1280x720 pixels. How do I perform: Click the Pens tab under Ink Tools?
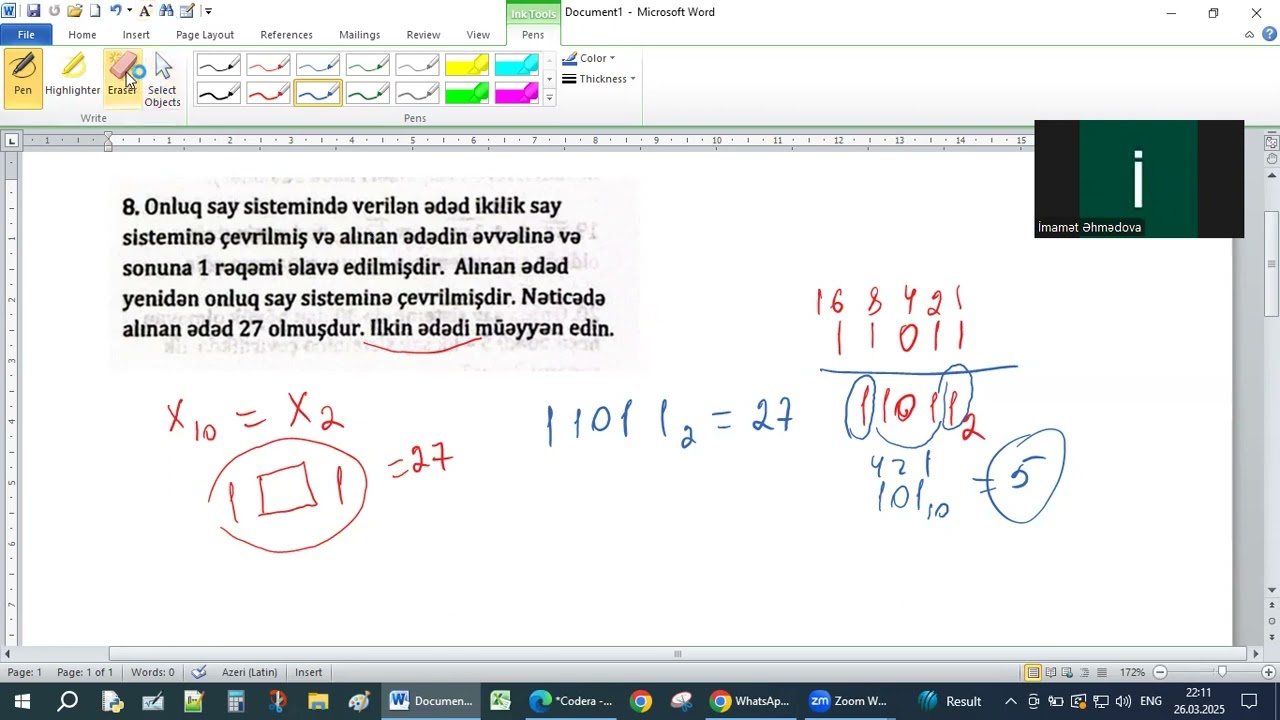(x=533, y=34)
